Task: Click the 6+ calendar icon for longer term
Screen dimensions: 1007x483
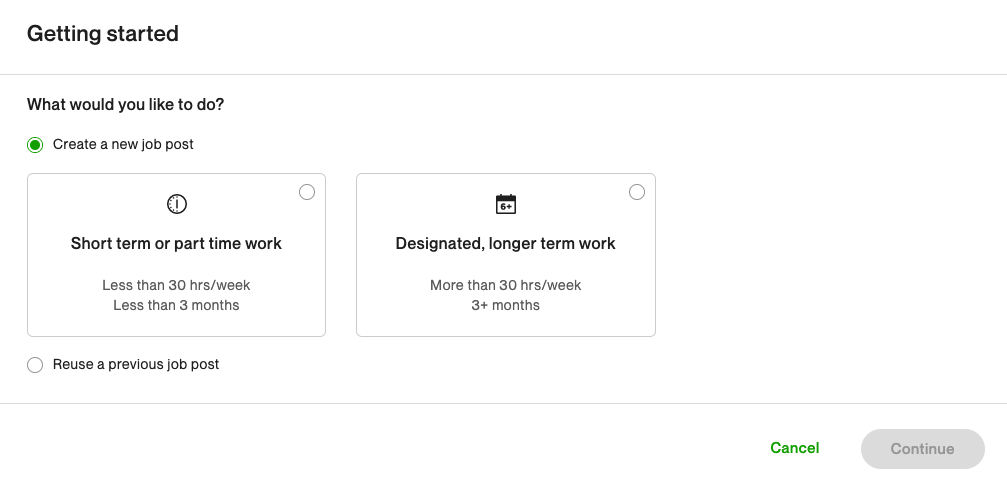Action: pos(506,204)
